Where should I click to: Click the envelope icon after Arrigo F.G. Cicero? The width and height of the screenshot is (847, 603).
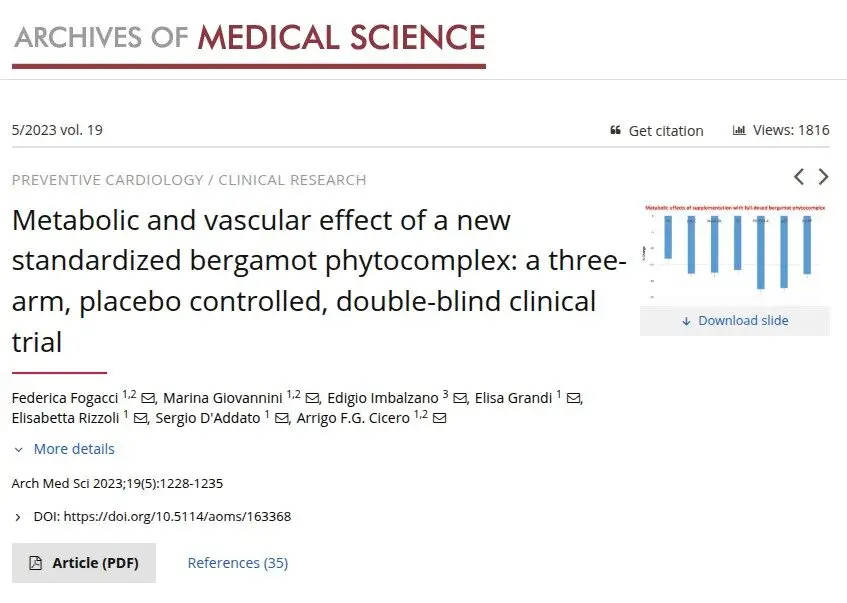[x=440, y=419]
